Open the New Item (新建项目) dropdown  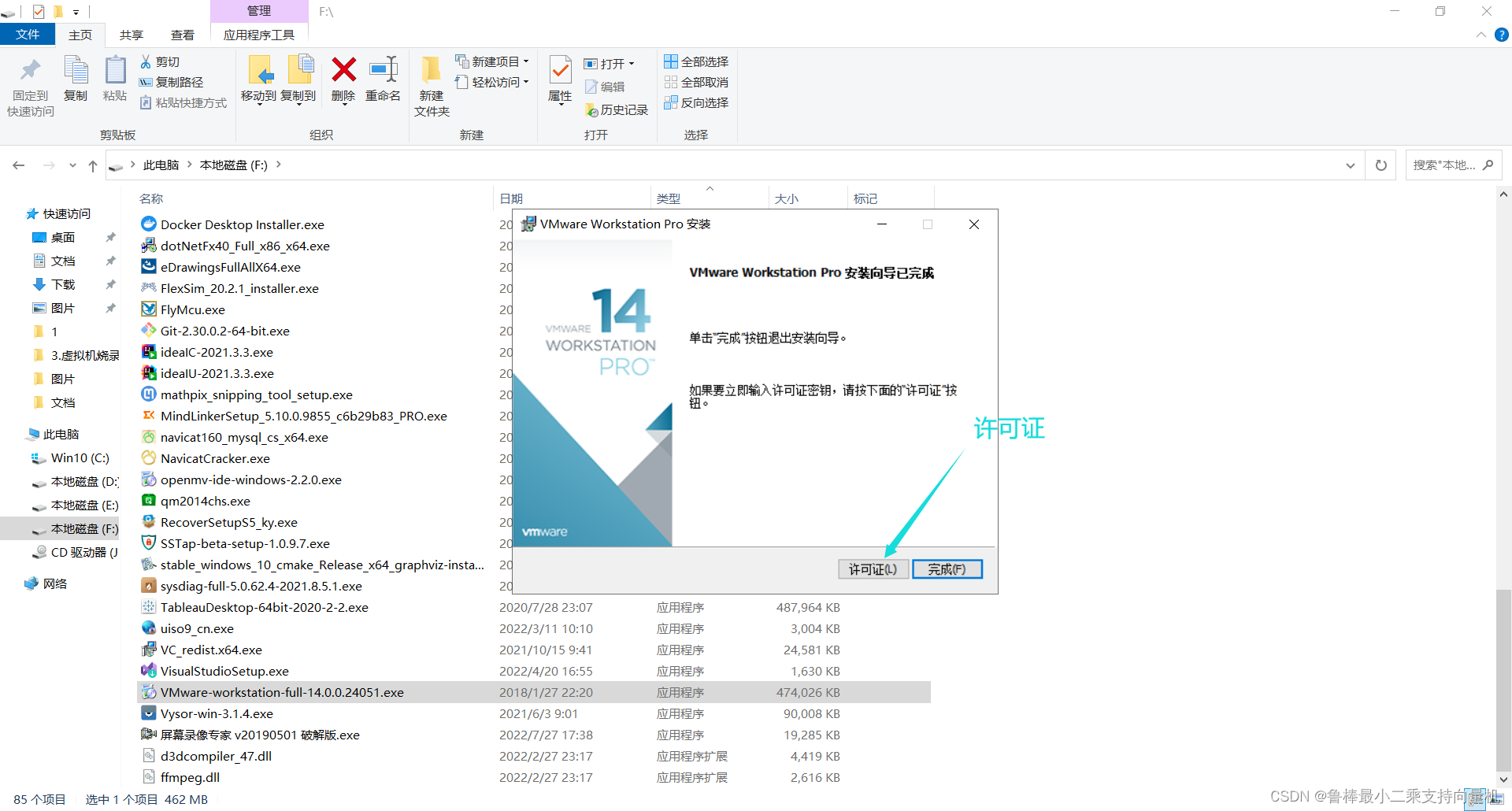pos(493,61)
